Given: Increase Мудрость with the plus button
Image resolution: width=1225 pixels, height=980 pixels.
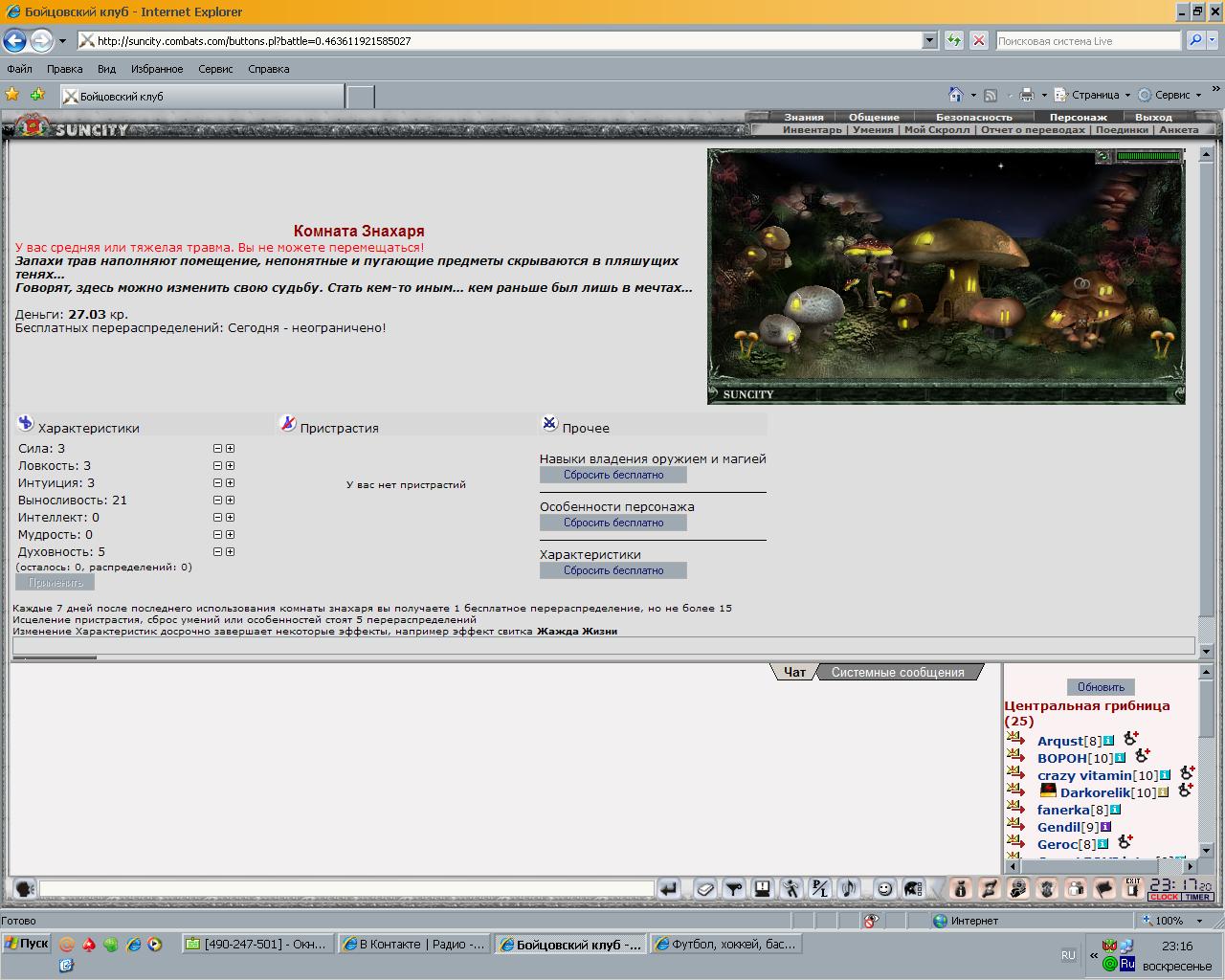Looking at the screenshot, I should tap(230, 534).
